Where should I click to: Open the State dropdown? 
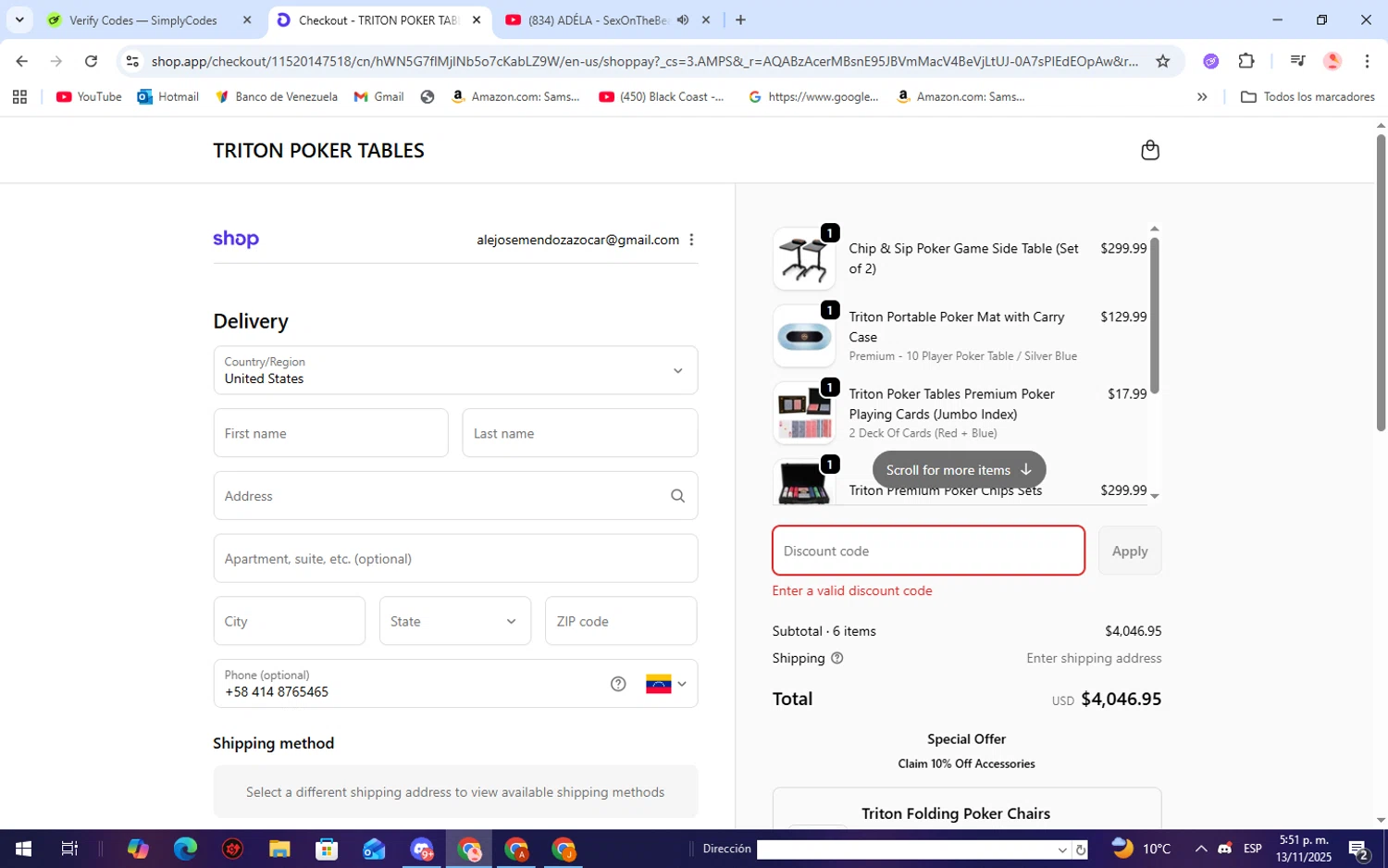[455, 621]
